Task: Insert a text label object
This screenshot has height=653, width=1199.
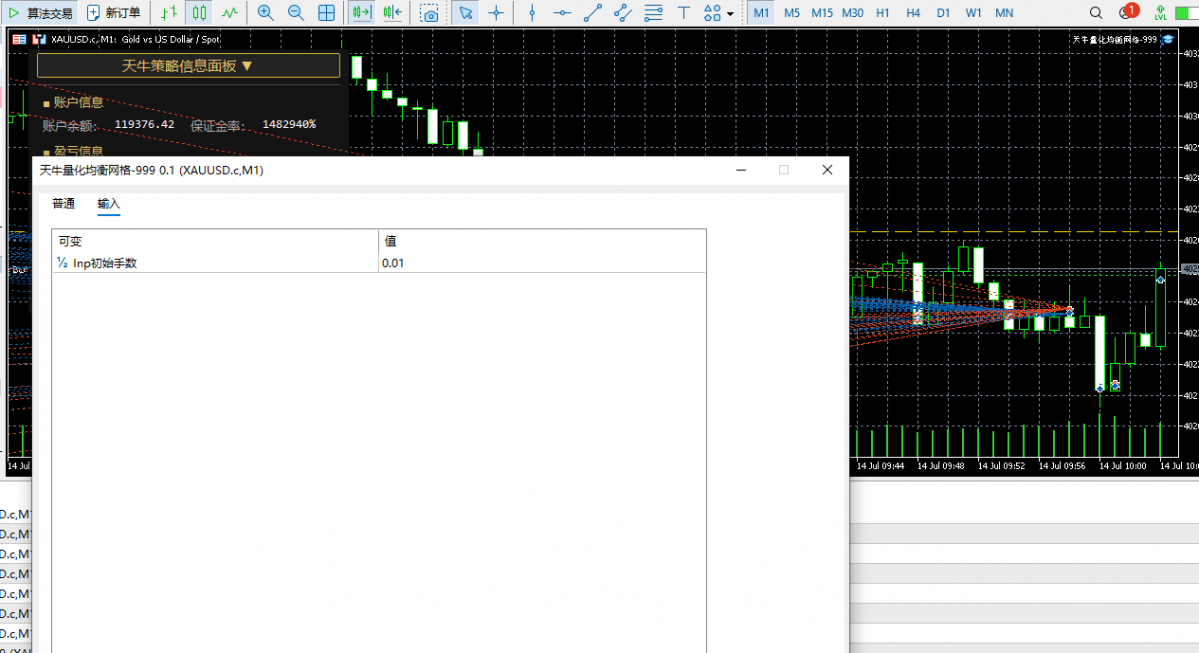Action: [684, 13]
